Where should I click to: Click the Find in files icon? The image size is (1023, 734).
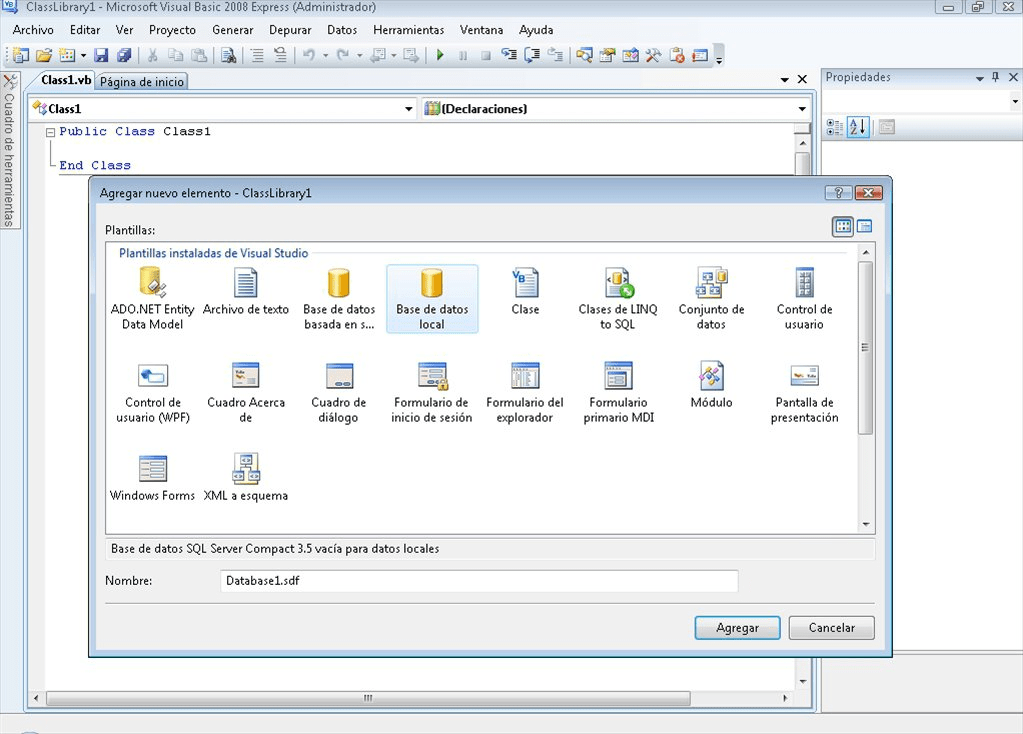(228, 55)
